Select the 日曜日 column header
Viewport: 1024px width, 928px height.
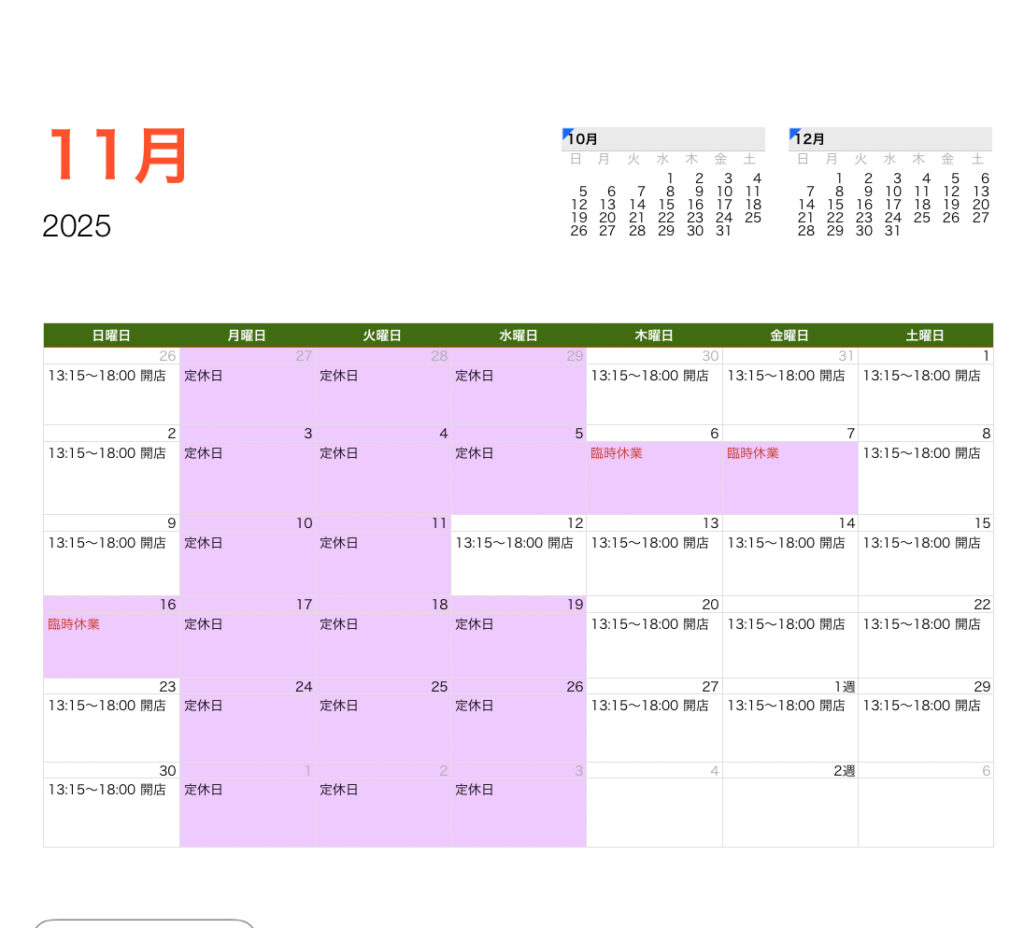111,336
